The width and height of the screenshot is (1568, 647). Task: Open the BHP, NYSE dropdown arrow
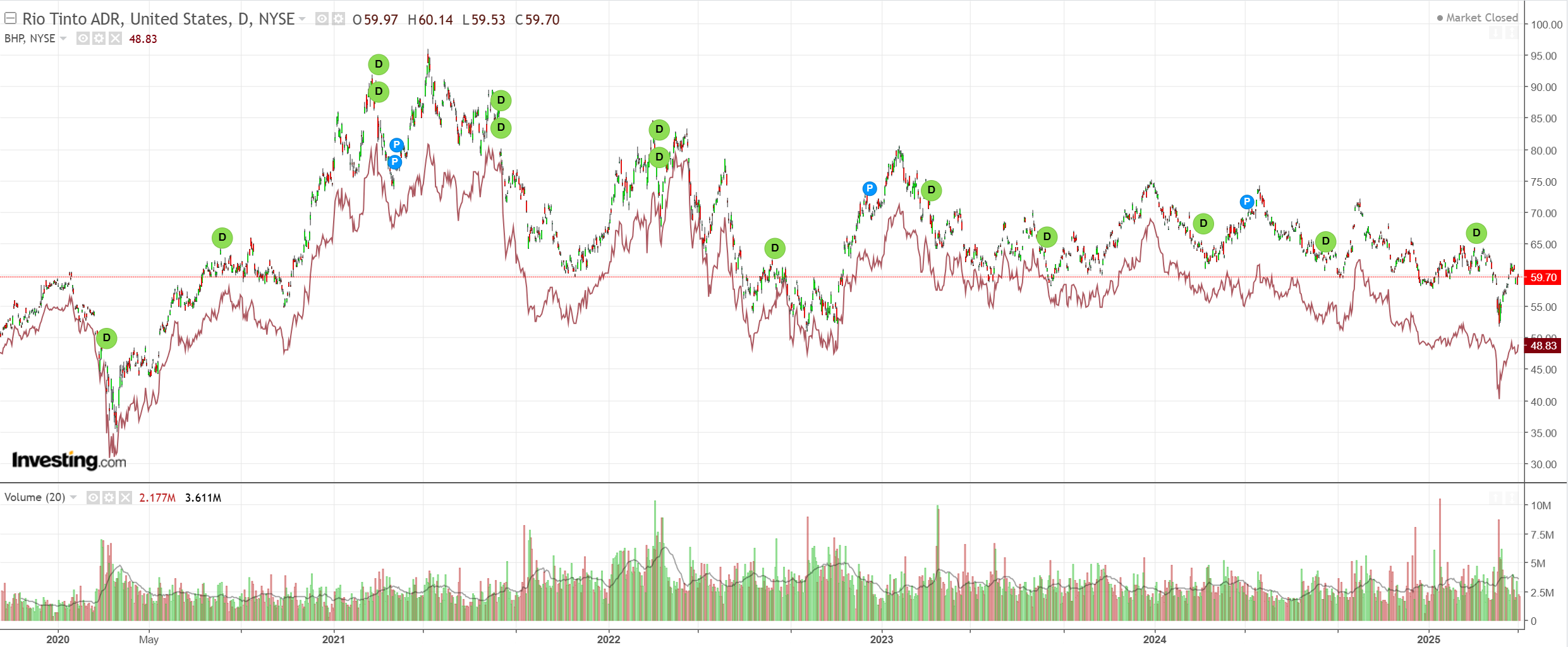tap(63, 39)
